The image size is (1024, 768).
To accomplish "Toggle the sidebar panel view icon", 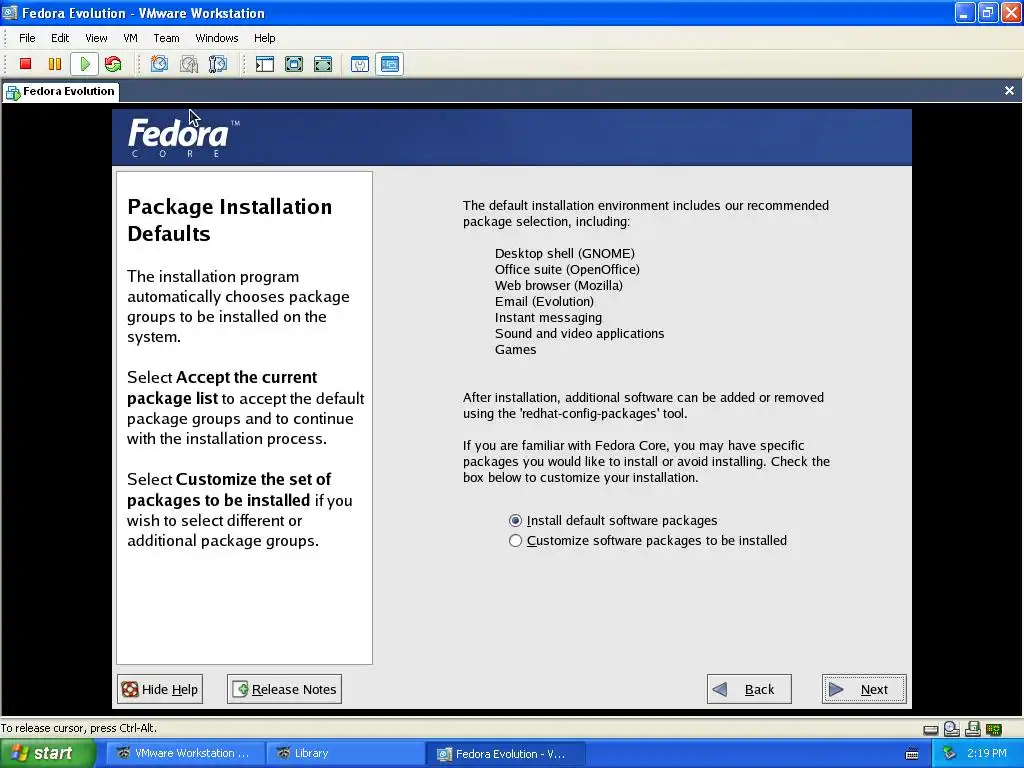I will point(264,64).
